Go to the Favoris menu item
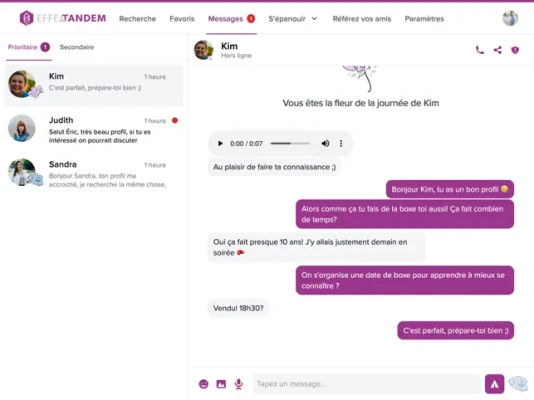The image size is (534, 400). [x=182, y=19]
